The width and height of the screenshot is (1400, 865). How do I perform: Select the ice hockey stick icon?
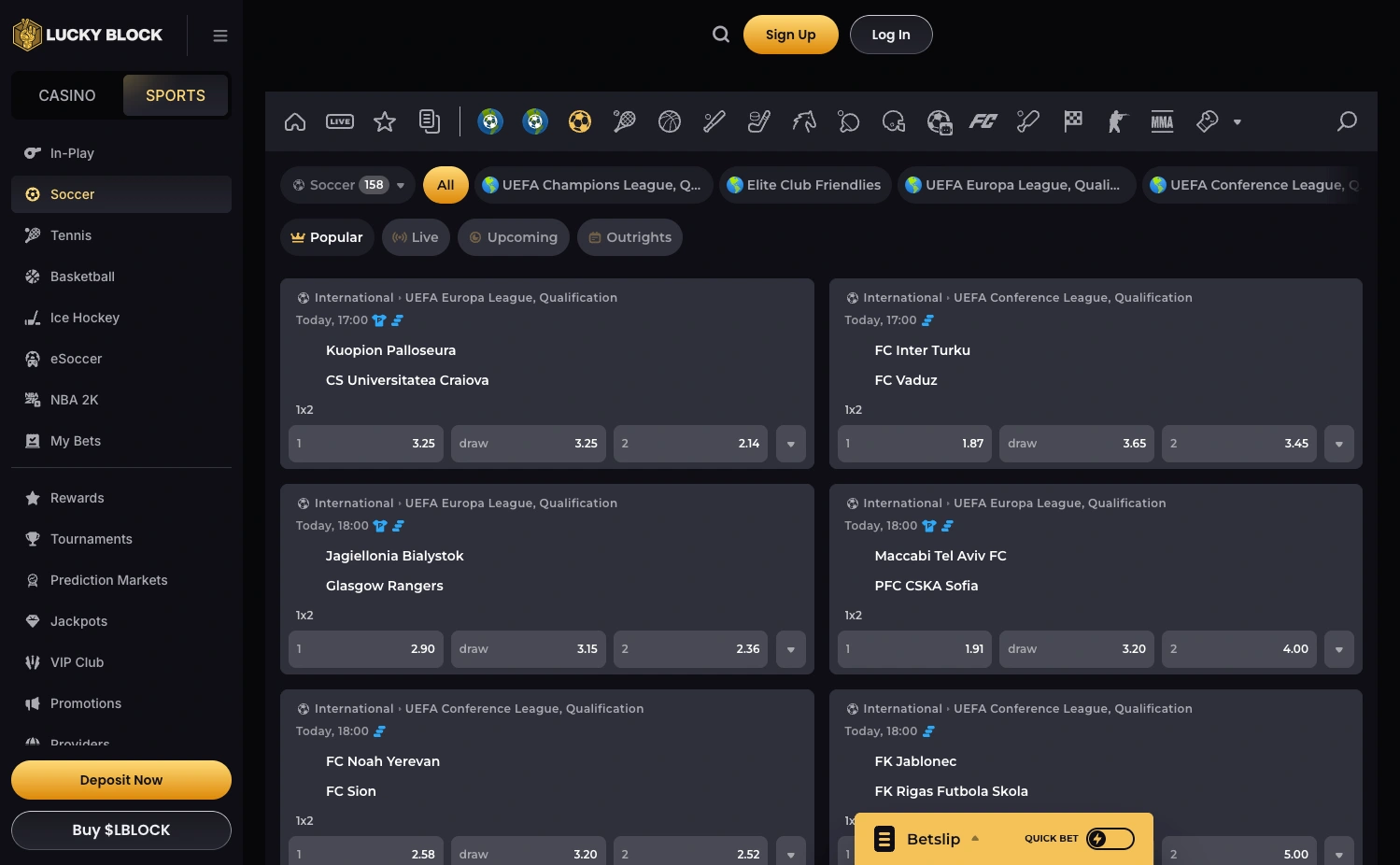pyautogui.click(x=759, y=121)
